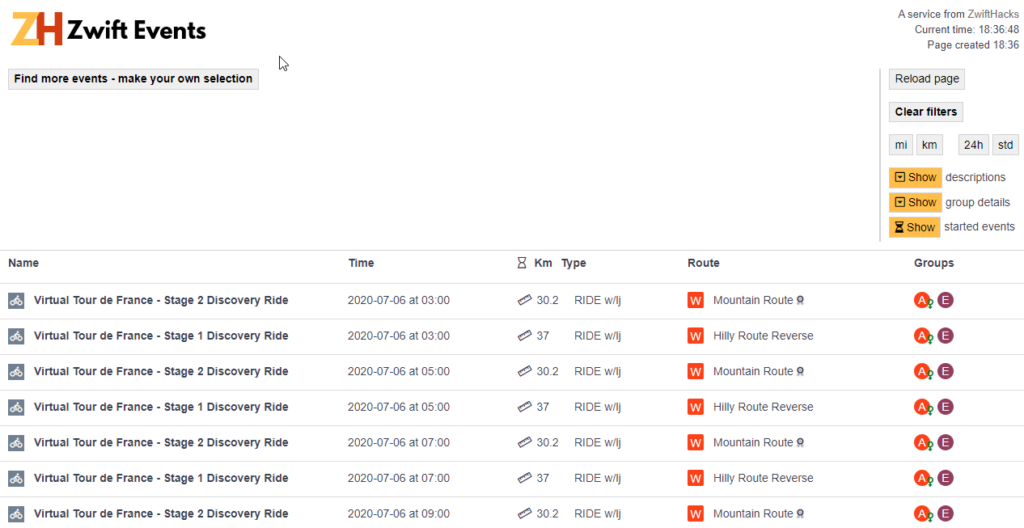Open Stage 1 Discovery Ride at 03:00

(161, 336)
